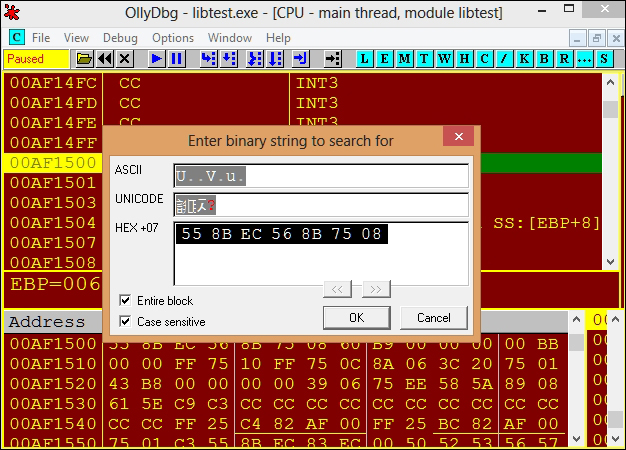The image size is (626, 450).
Task: Select disassembly row at address 00AF14FD
Action: pyautogui.click(x=53, y=103)
